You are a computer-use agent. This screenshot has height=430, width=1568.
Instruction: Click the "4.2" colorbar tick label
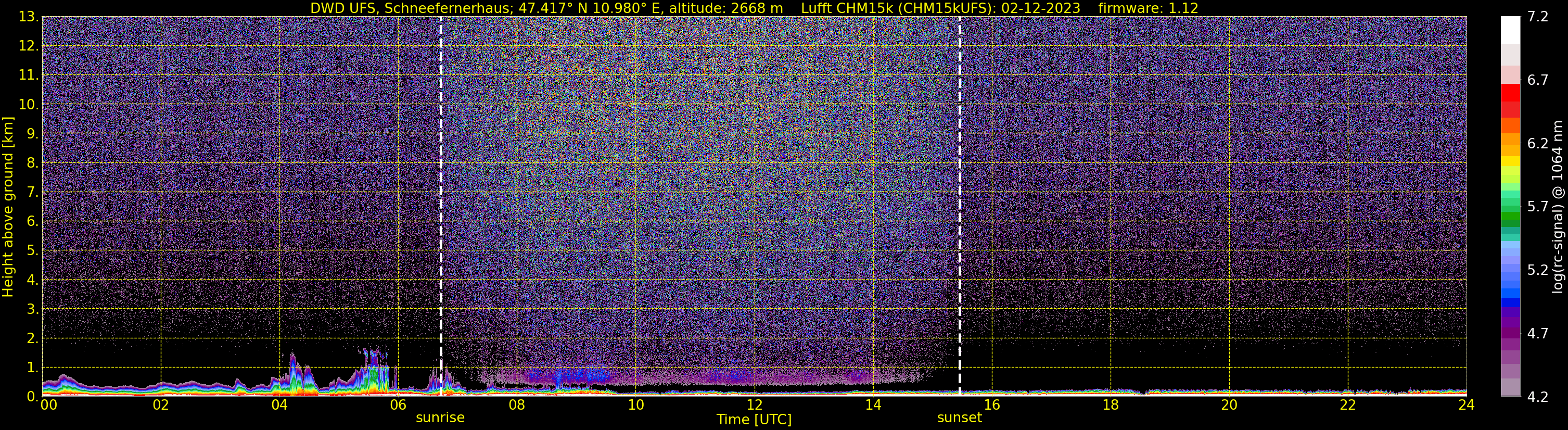point(1538,397)
